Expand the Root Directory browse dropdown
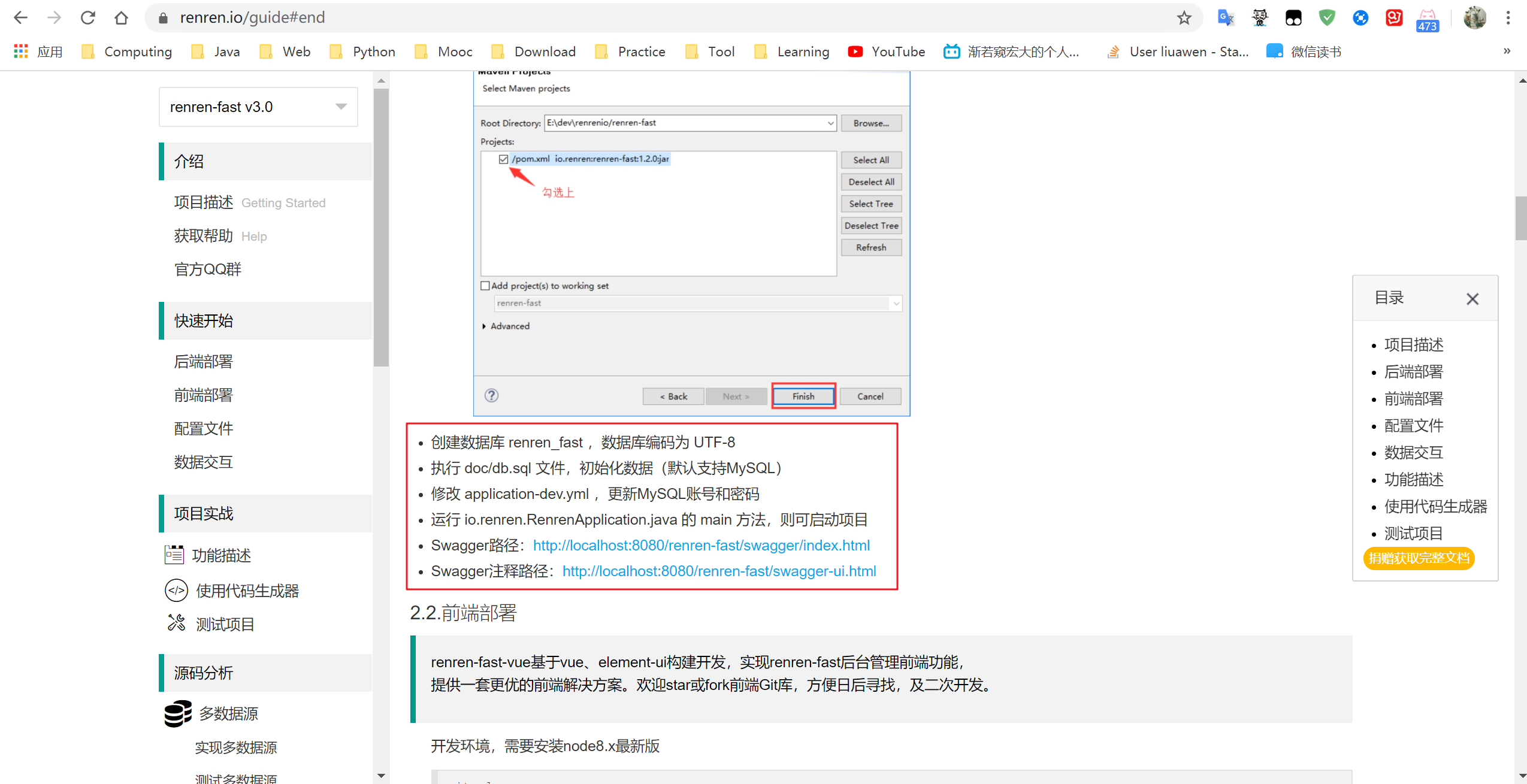1527x784 pixels. pyautogui.click(x=829, y=122)
